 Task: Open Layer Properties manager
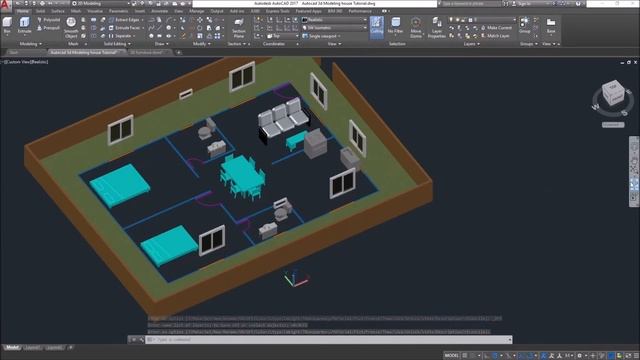[x=437, y=28]
